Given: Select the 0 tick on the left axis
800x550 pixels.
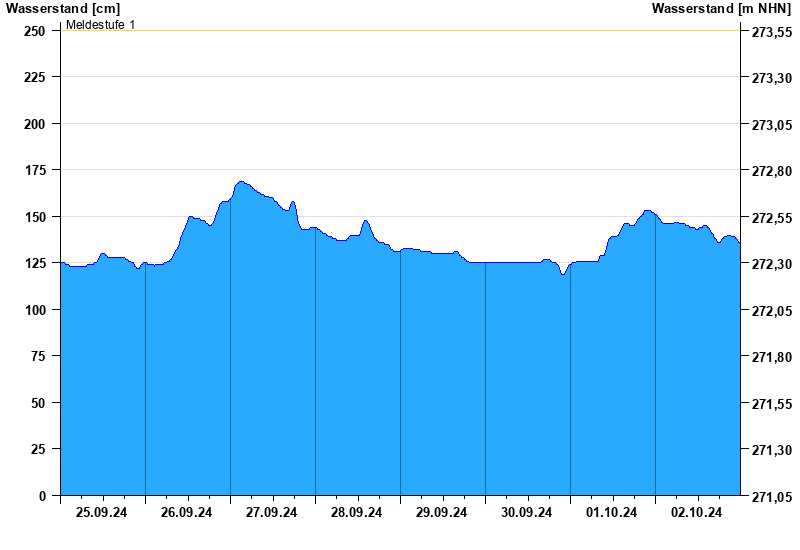Looking at the screenshot, I should click(41, 496).
